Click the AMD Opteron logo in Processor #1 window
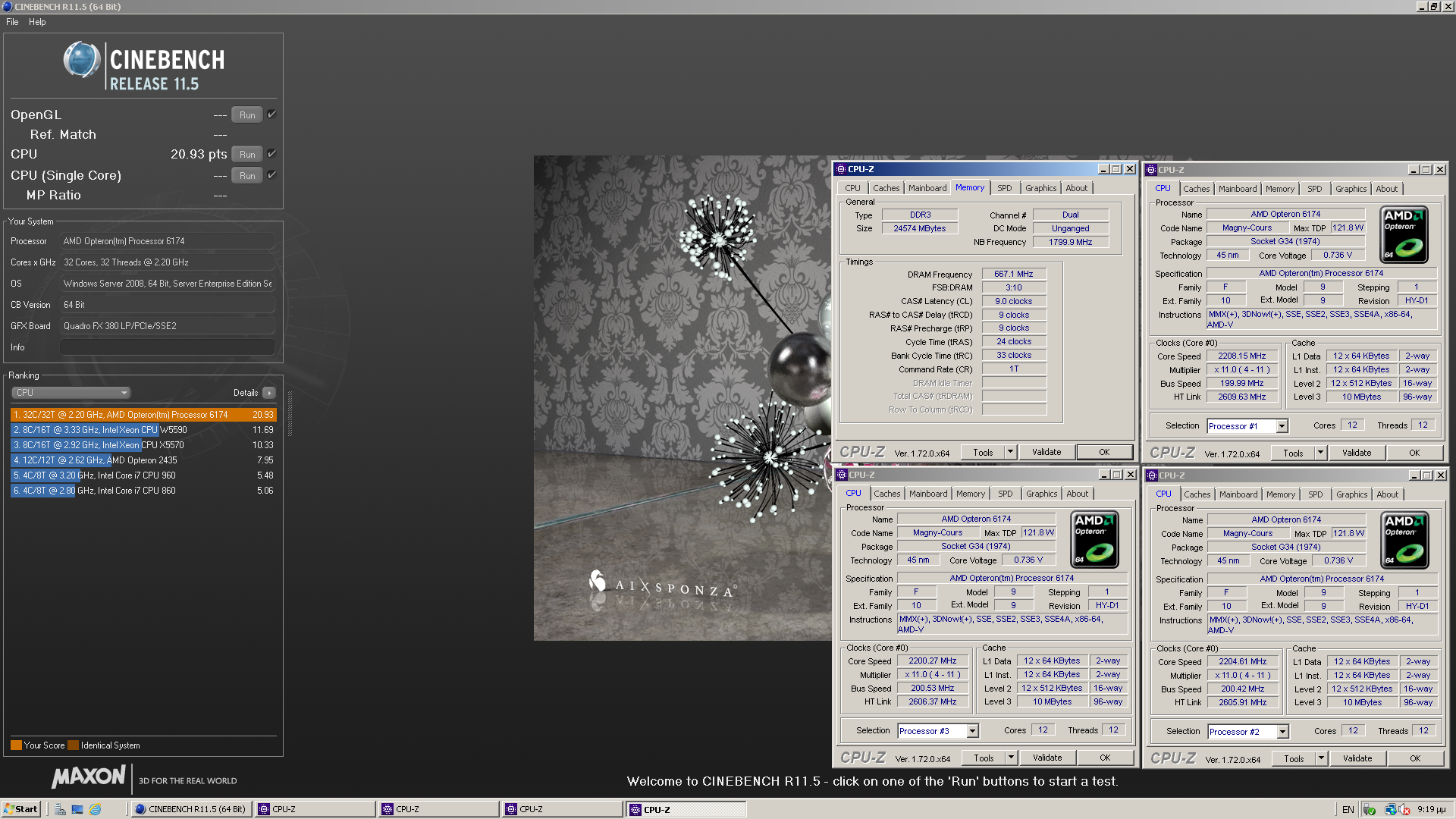Image resolution: width=1456 pixels, height=819 pixels. pos(1404,235)
